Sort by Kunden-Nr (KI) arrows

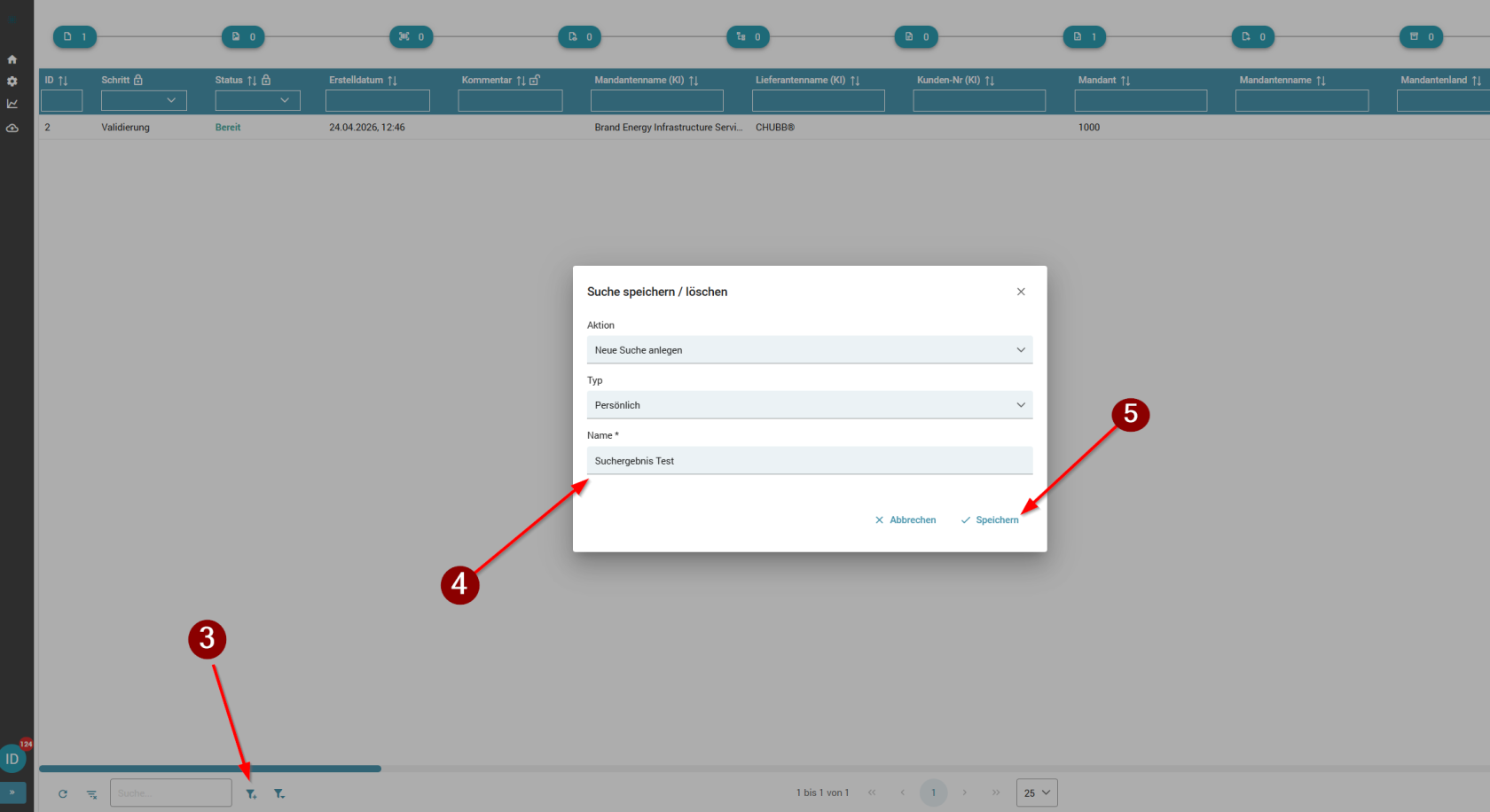(990, 81)
